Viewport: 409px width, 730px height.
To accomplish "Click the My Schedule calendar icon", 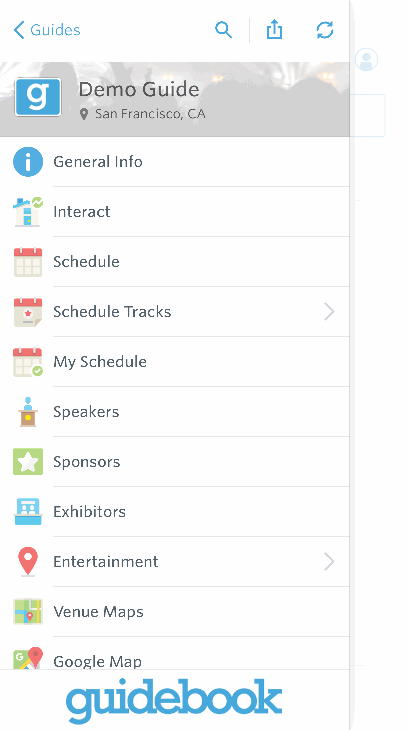I will point(28,362).
